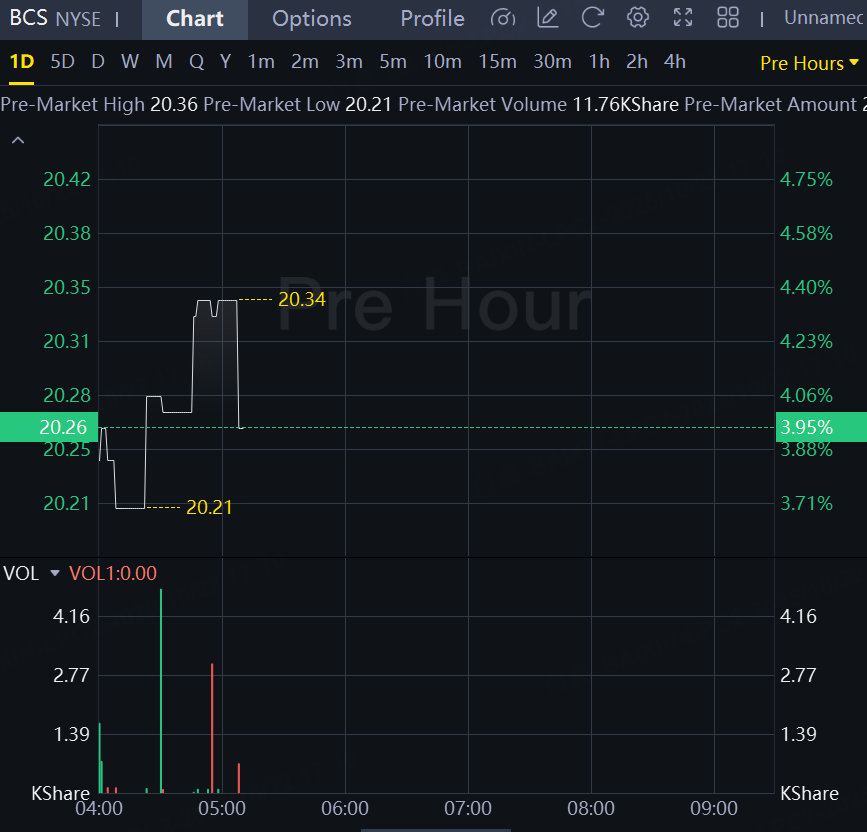This screenshot has width=867, height=832.
Task: Click the 09:00 time axis label
Action: tap(714, 808)
